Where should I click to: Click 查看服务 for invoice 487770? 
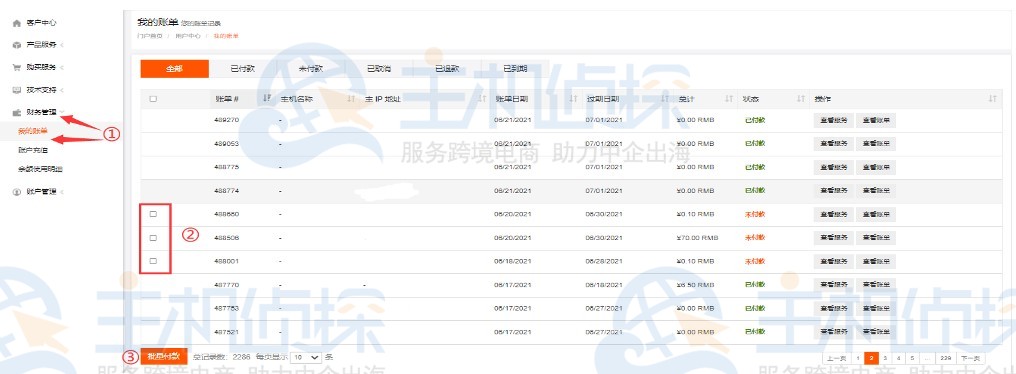click(834, 285)
